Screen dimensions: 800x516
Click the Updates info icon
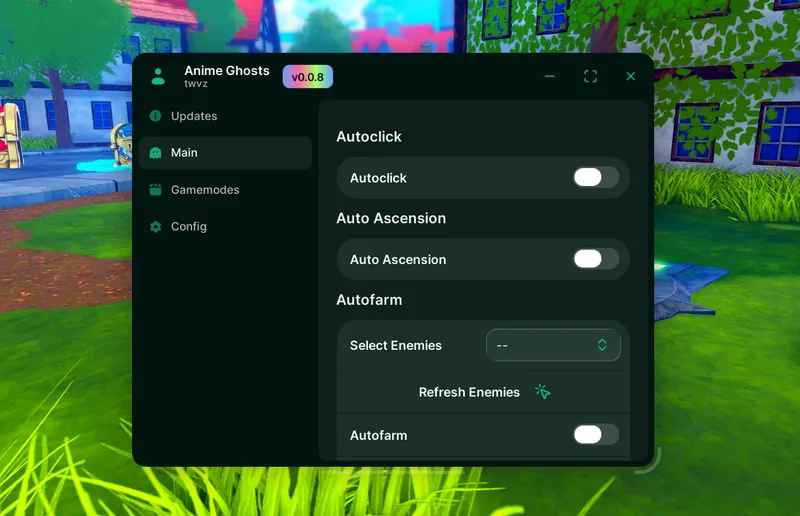(156, 116)
